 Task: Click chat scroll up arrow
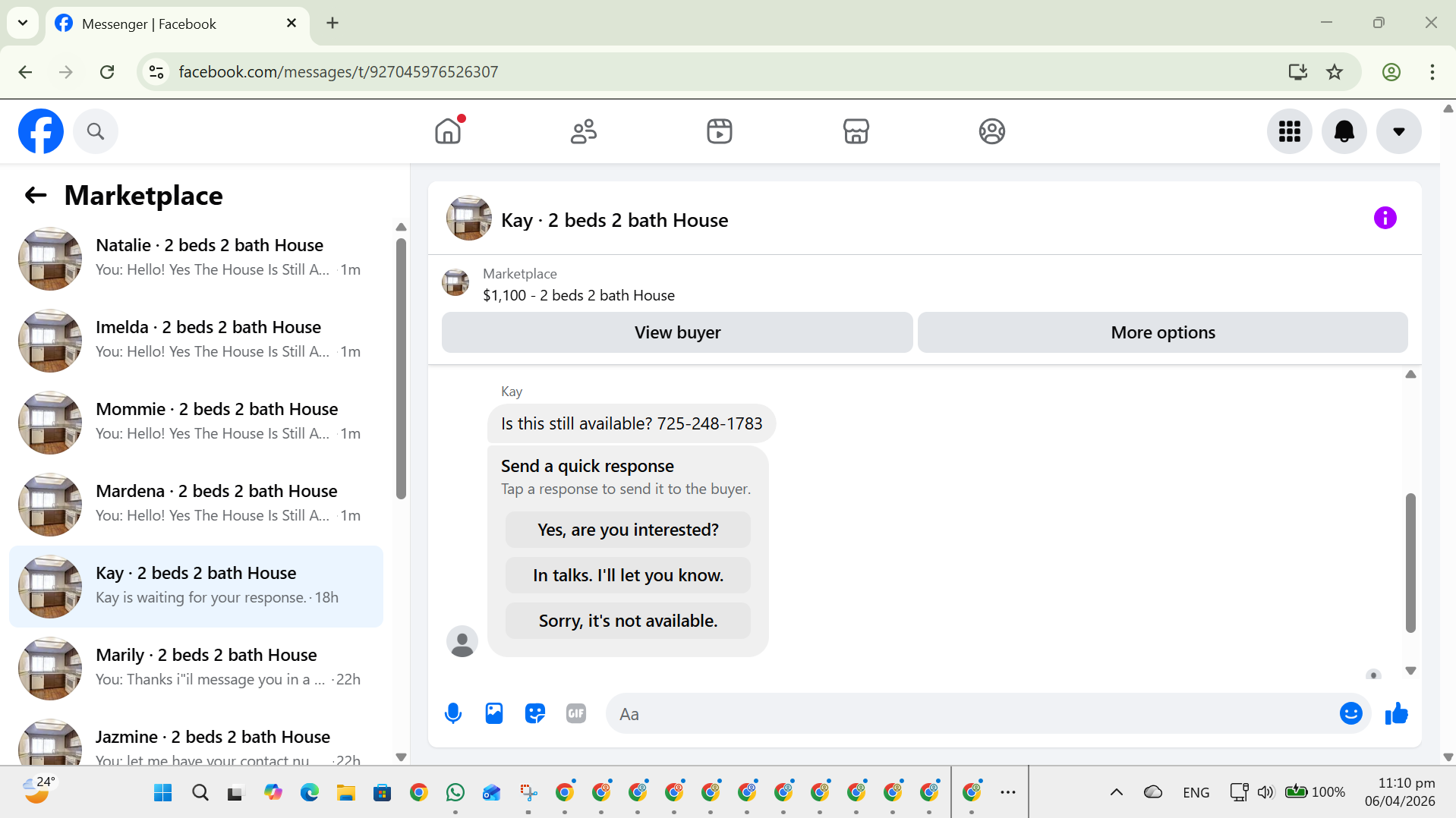[x=1410, y=374]
